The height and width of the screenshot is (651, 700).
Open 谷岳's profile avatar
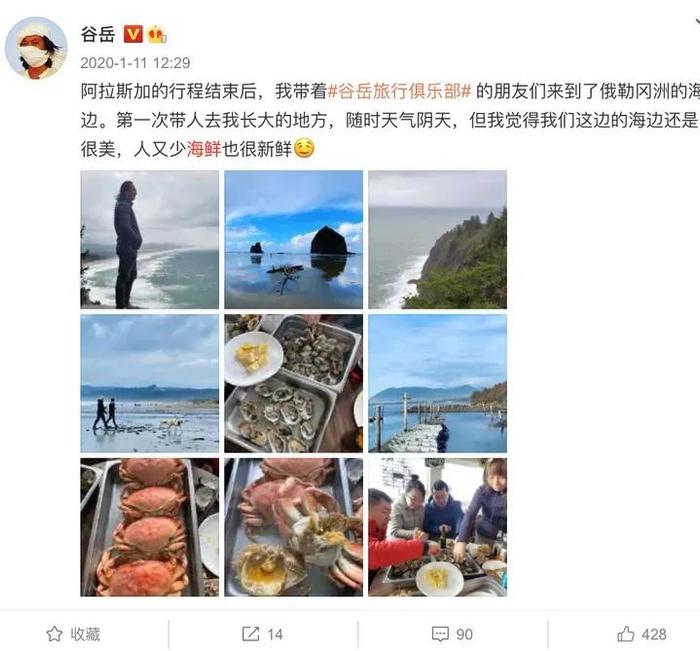point(36,48)
